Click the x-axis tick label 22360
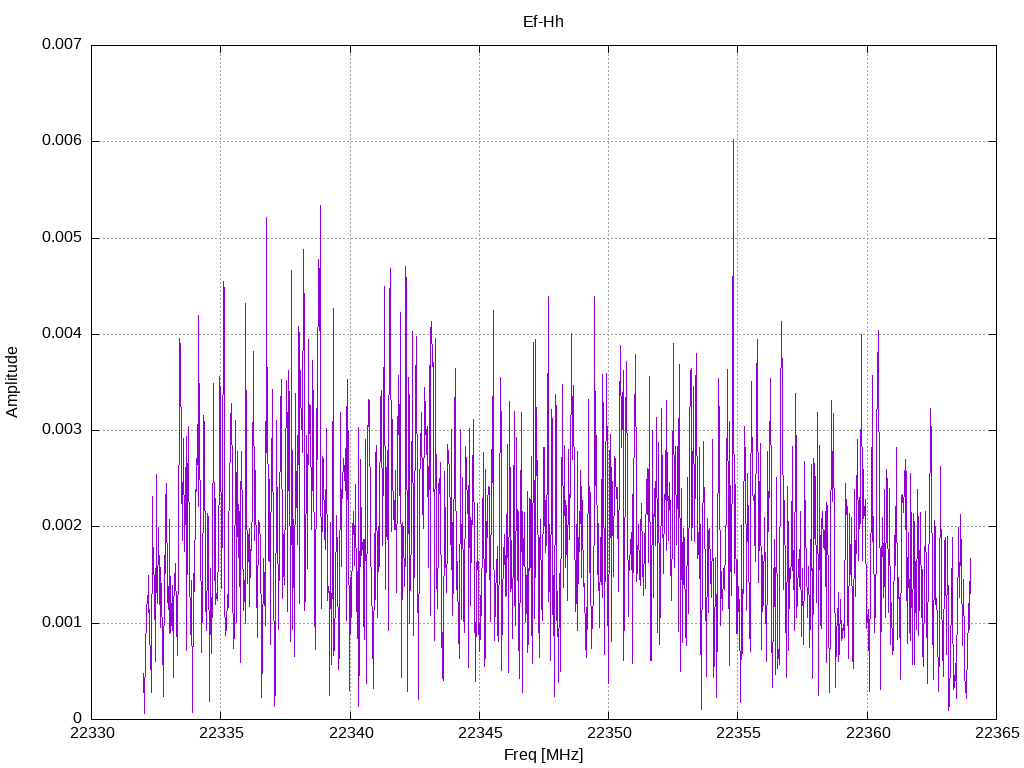The image size is (1024, 768). coord(868,733)
